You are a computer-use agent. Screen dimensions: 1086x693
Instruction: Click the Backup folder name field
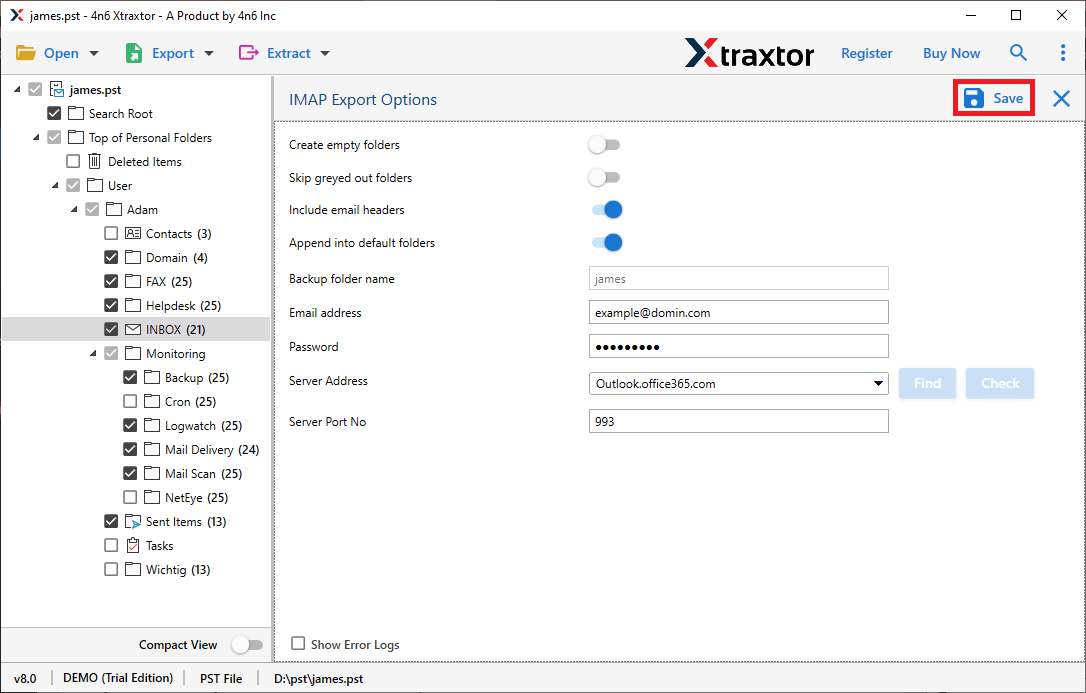coord(738,278)
